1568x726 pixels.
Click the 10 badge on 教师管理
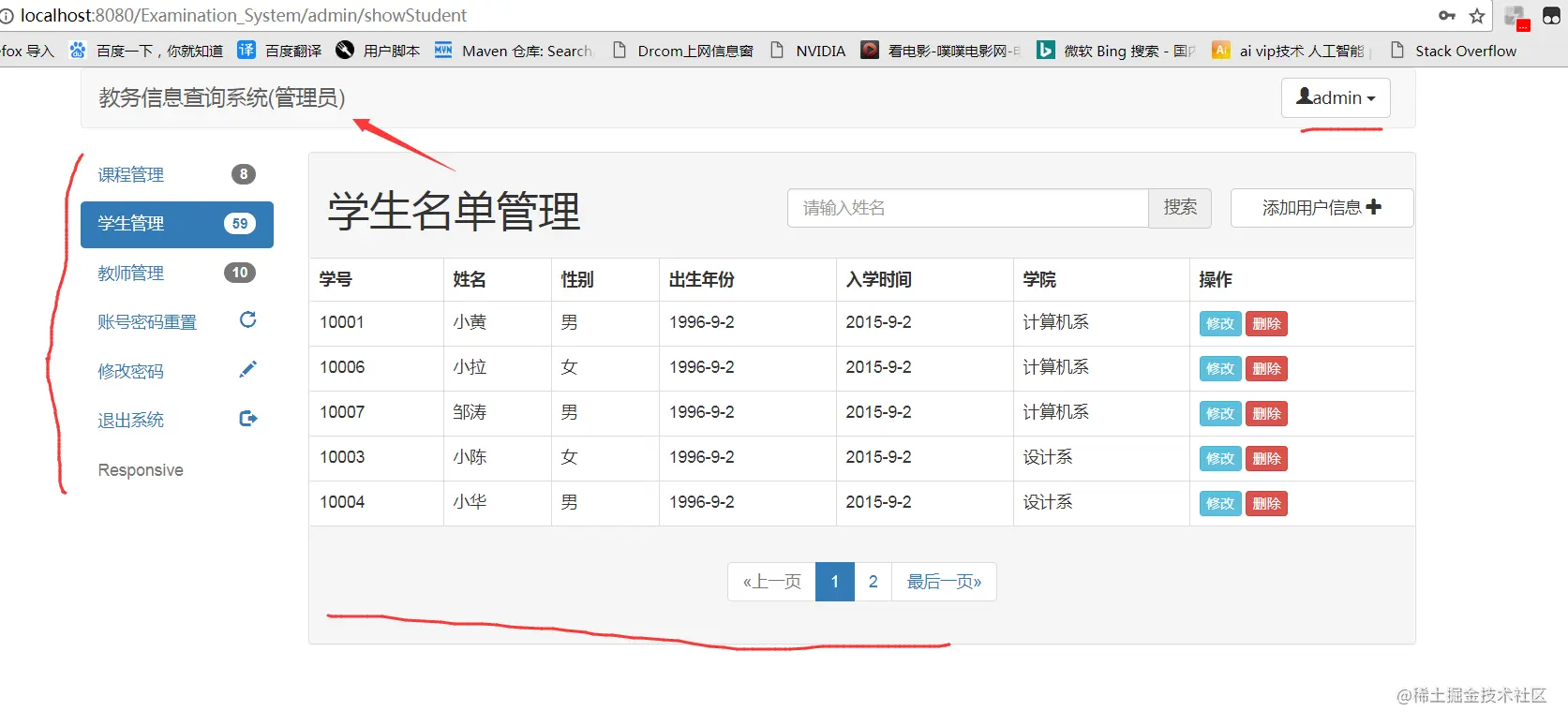(x=240, y=273)
